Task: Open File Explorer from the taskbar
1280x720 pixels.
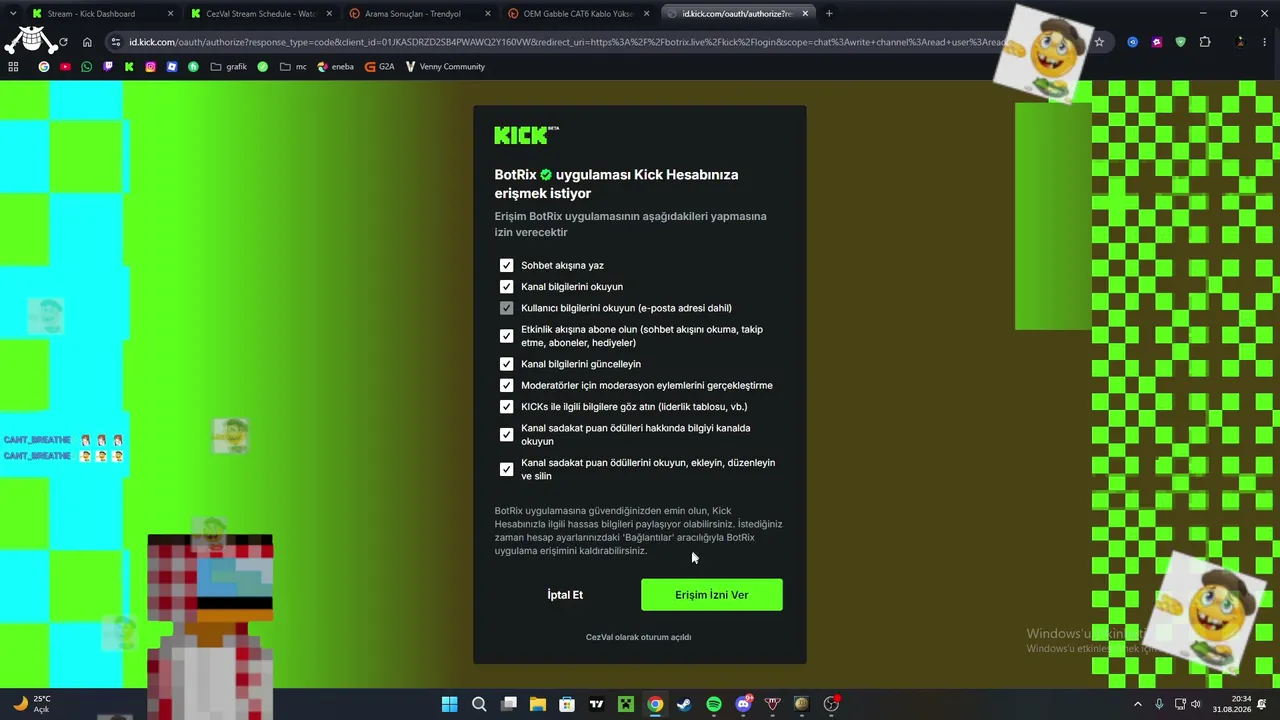Action: (x=538, y=704)
